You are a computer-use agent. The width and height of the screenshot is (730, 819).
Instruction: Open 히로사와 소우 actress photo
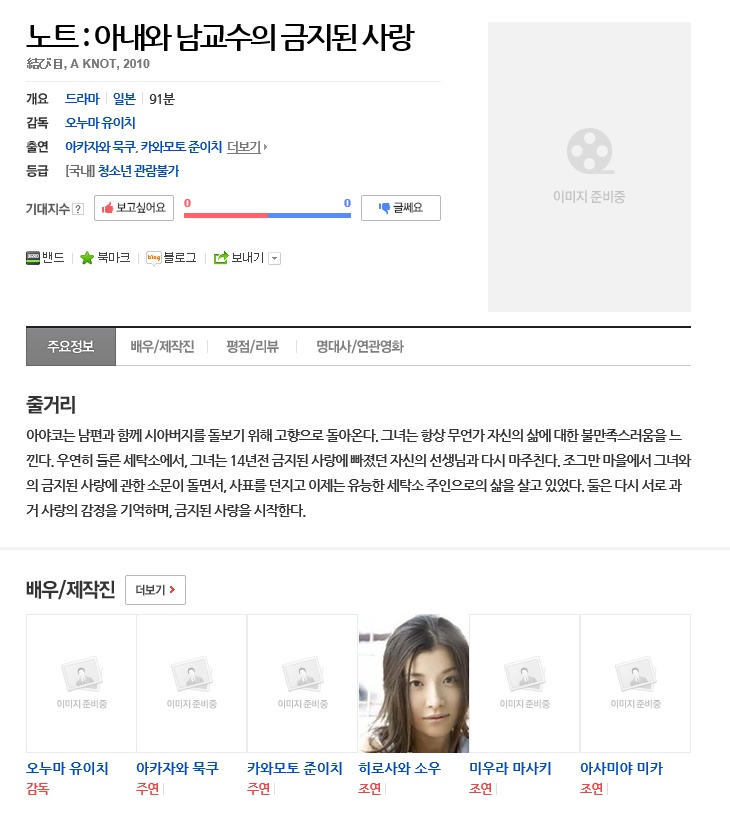[x=414, y=683]
